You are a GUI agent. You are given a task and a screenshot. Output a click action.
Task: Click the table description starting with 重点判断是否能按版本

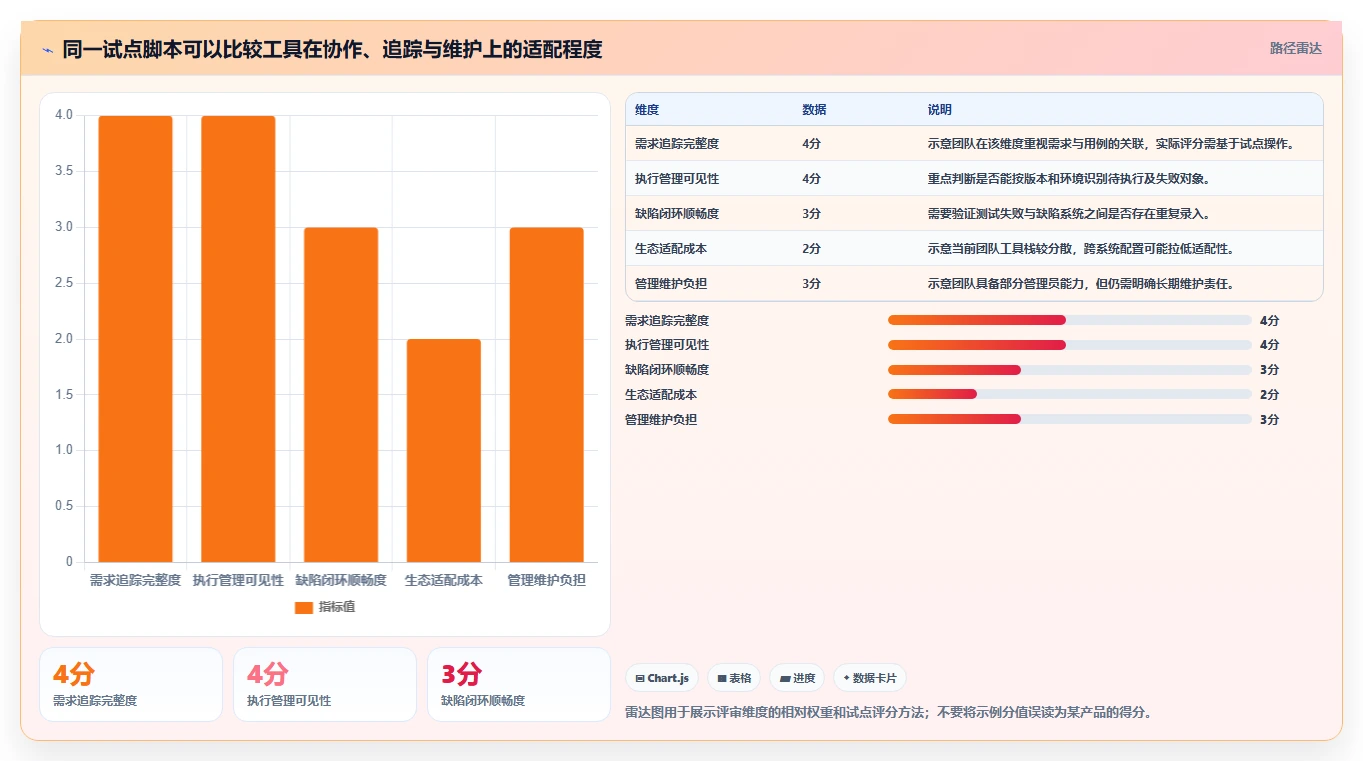tap(1068, 179)
